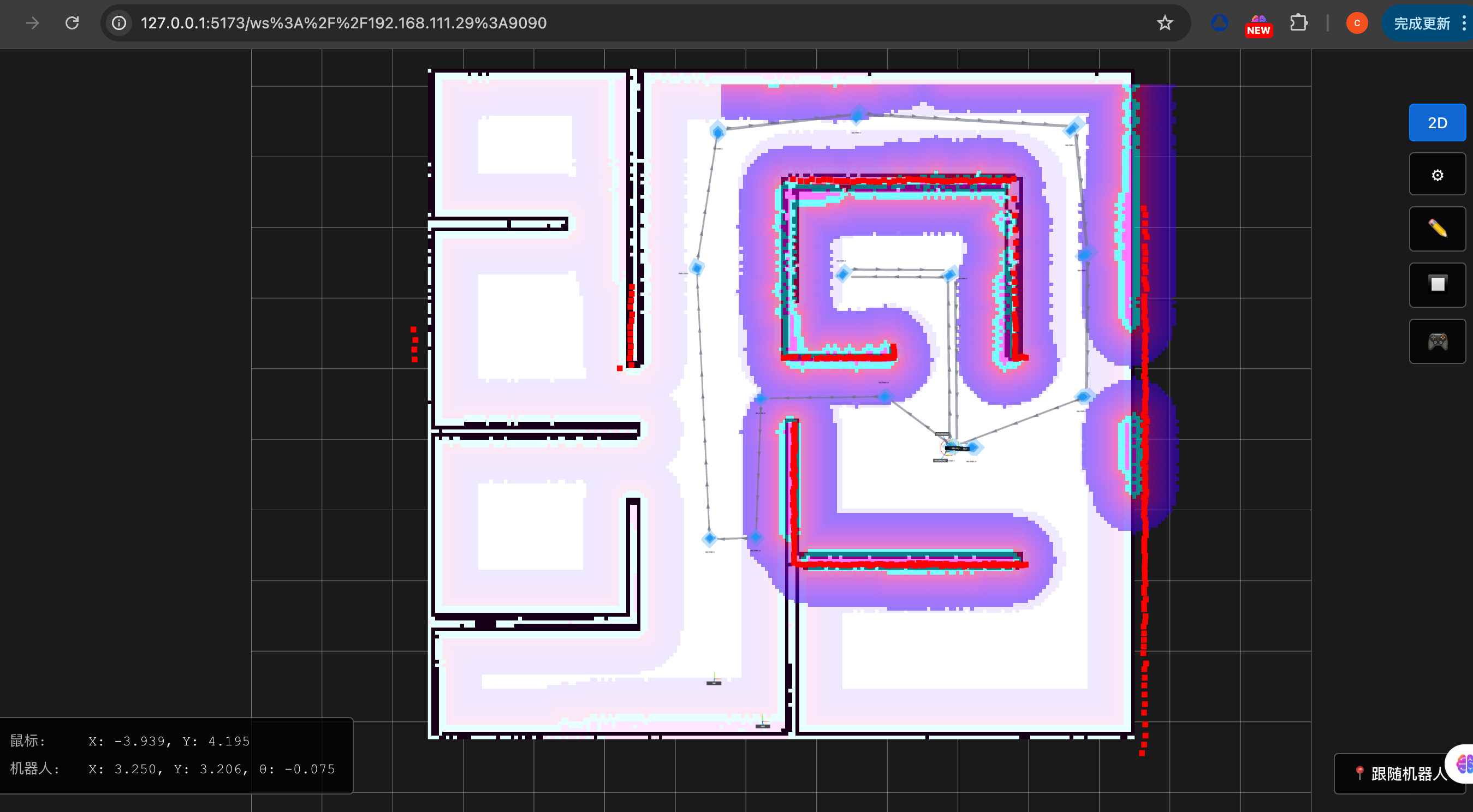Toggle the 2D view mode button
The height and width of the screenshot is (812, 1473).
(1437, 123)
